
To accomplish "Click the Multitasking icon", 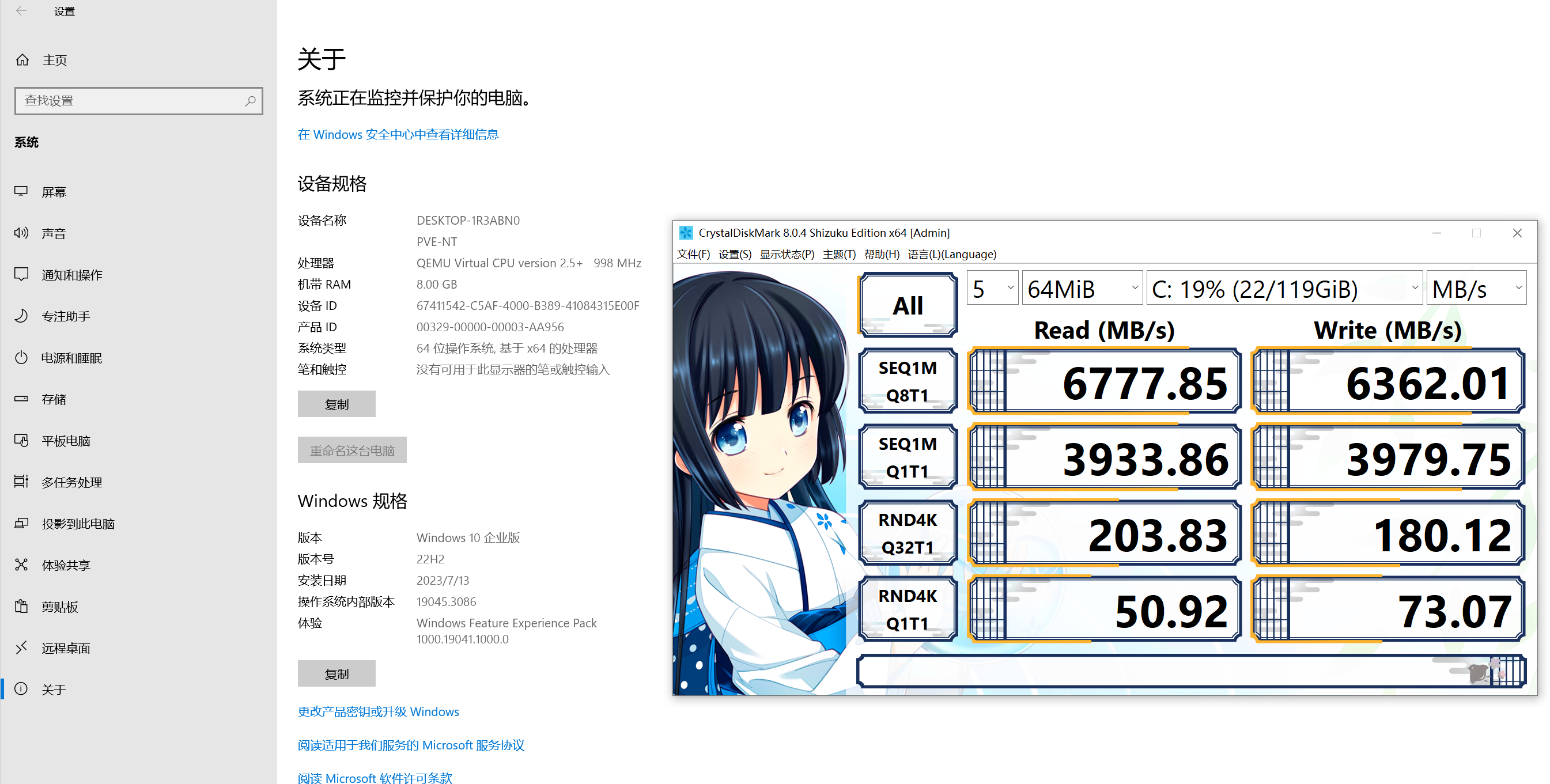I will pos(21,482).
